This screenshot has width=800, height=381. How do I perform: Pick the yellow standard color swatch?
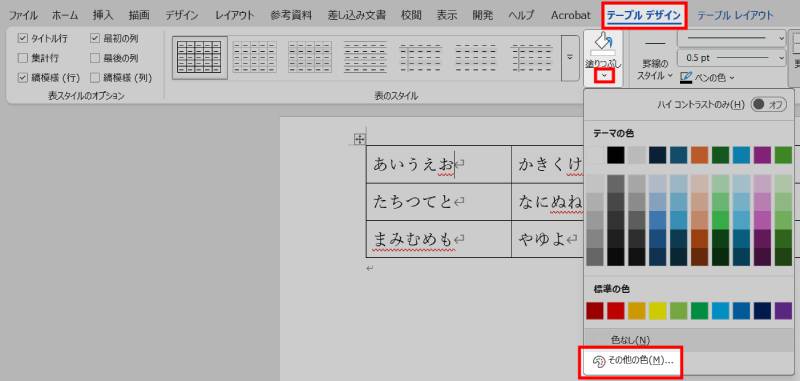click(x=658, y=311)
